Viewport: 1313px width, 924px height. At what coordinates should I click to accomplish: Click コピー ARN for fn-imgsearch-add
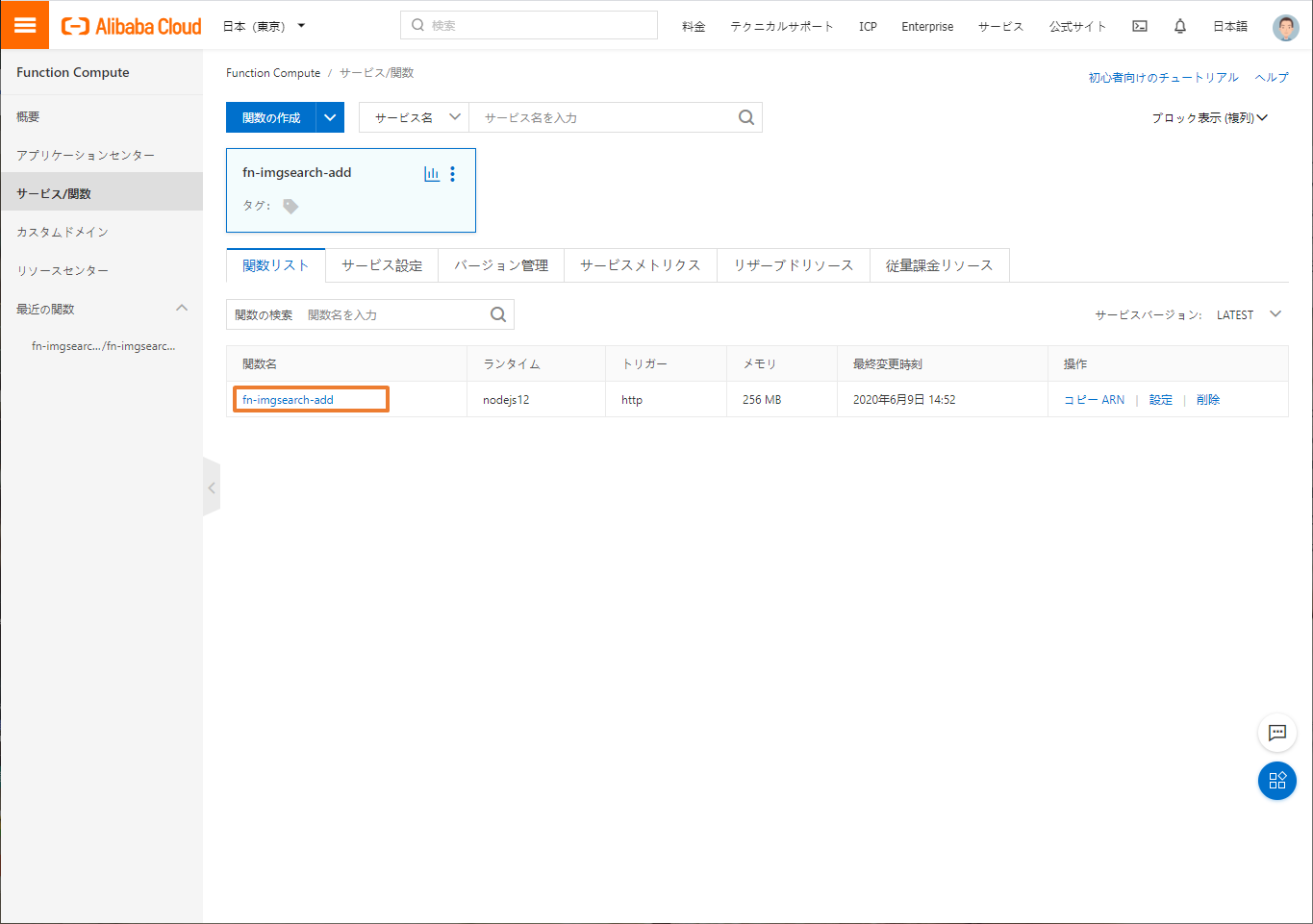tap(1094, 399)
